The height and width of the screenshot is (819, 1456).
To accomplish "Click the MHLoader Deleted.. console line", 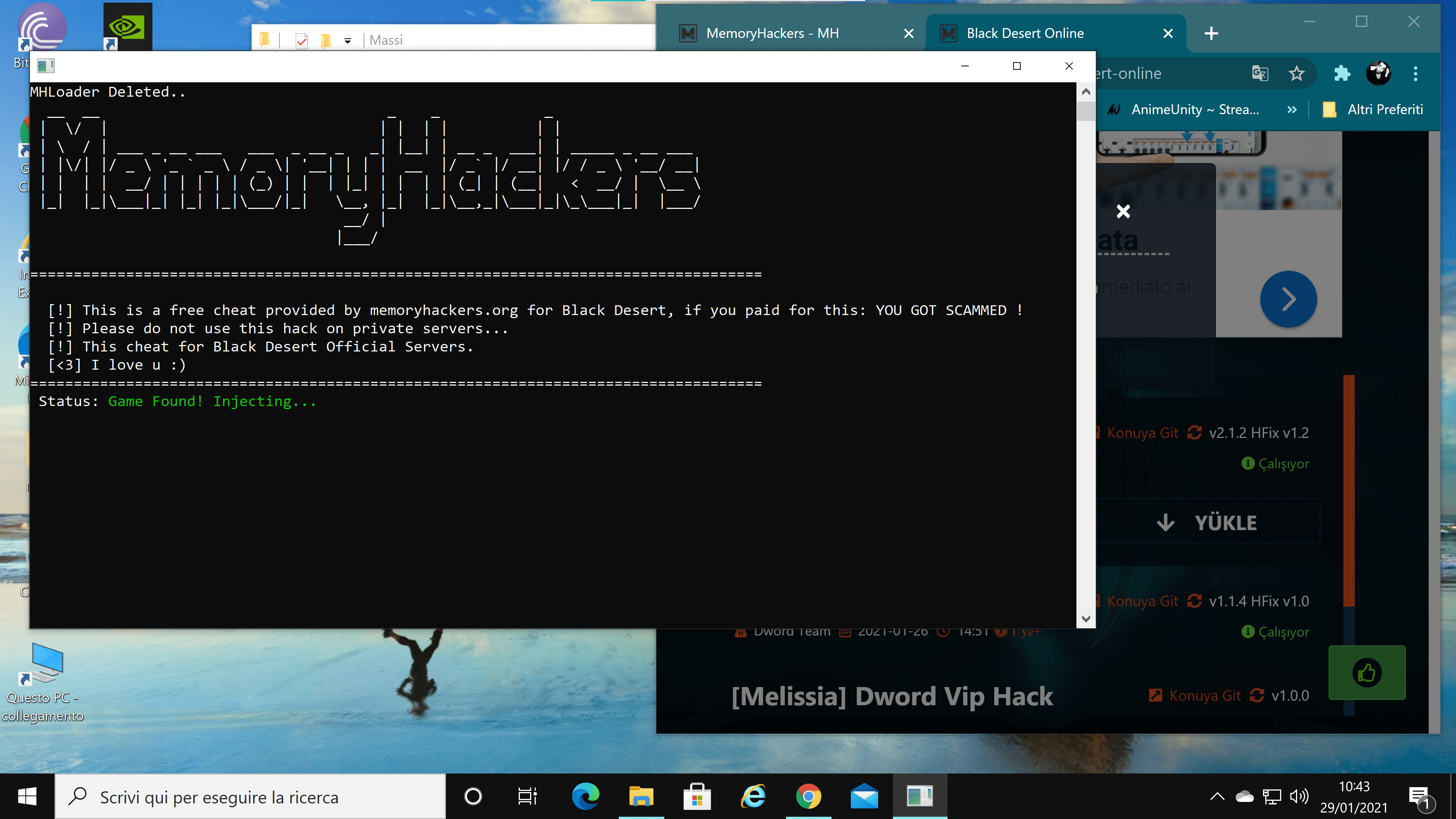I will [x=107, y=91].
